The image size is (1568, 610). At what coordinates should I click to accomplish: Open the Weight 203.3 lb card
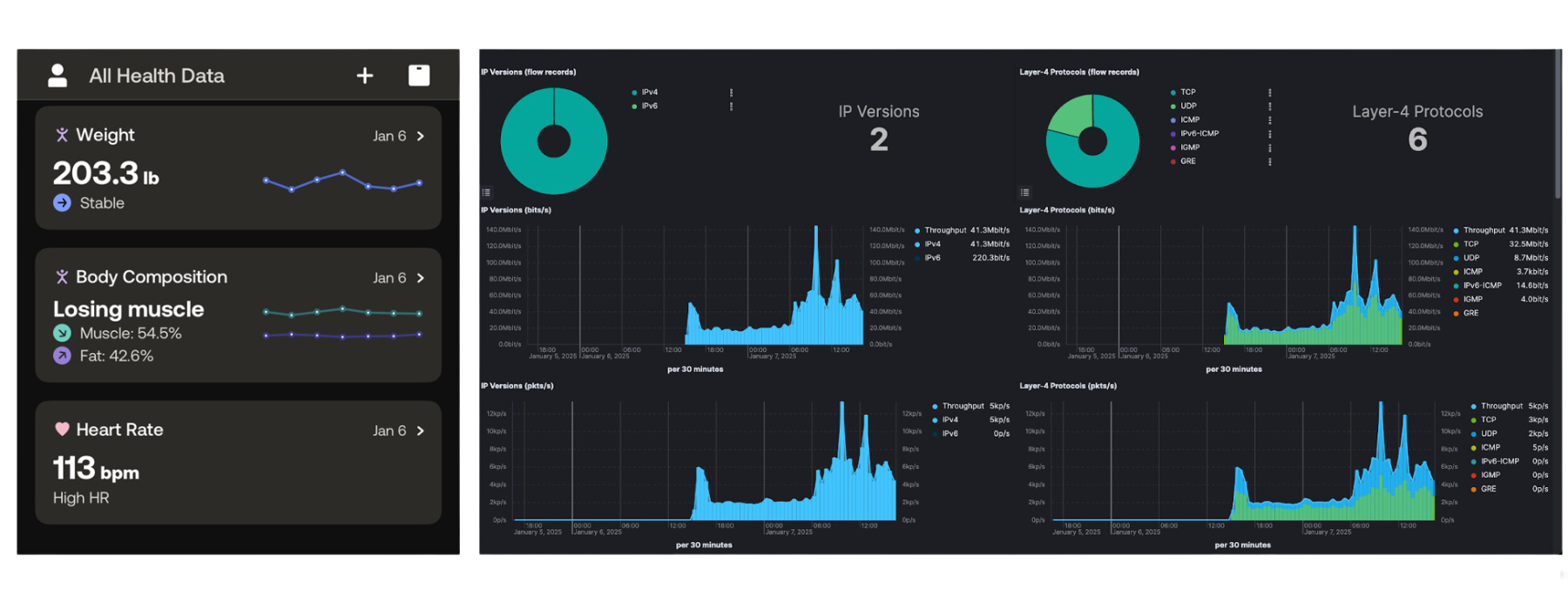tap(238, 168)
